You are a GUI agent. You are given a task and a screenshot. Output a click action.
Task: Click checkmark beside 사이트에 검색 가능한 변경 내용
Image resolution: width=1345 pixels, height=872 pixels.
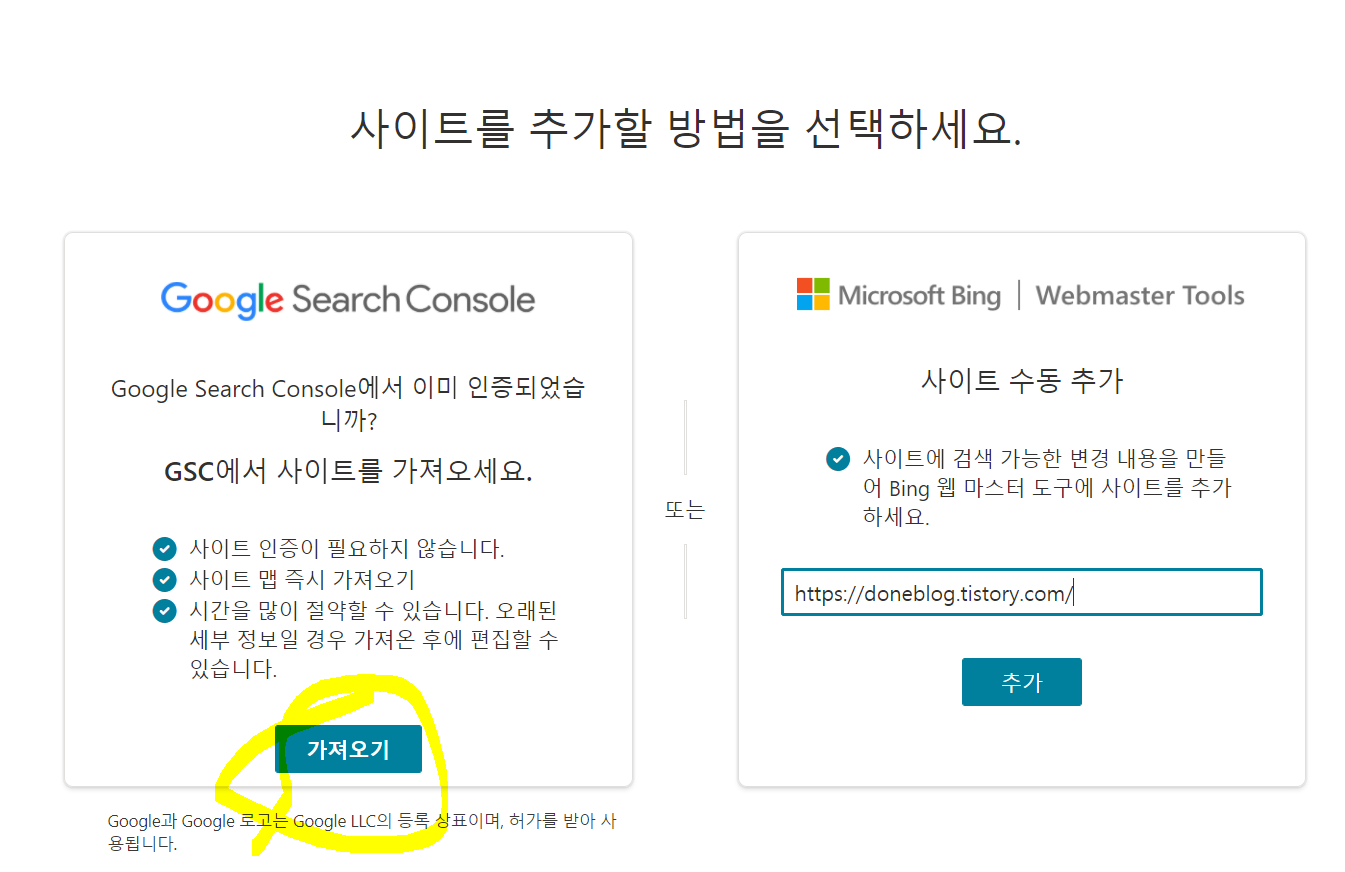click(838, 459)
